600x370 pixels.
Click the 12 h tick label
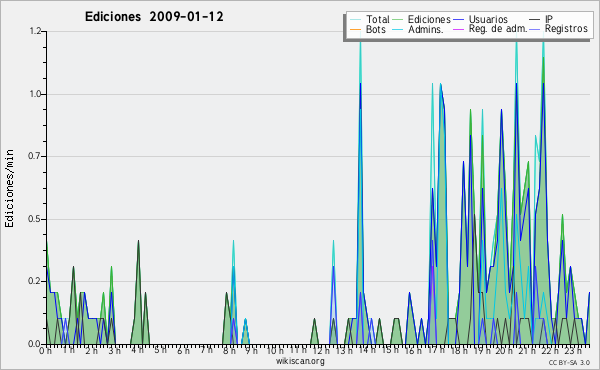coord(321,350)
